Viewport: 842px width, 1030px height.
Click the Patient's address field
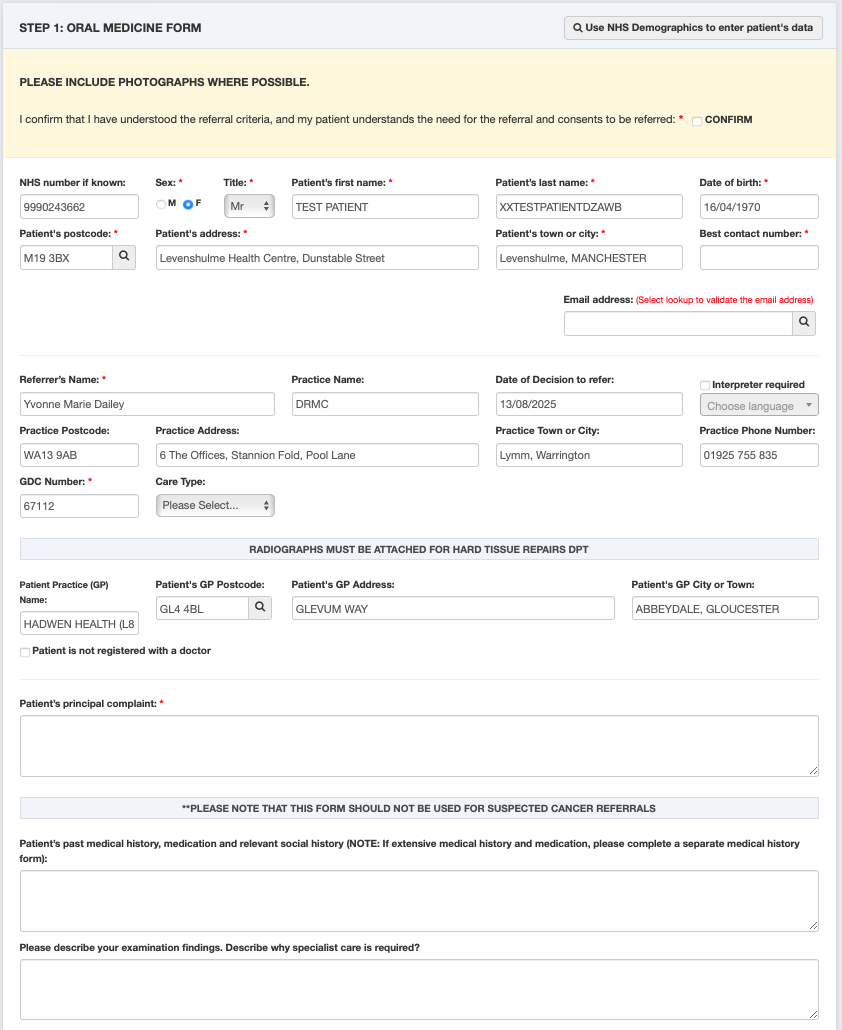point(317,258)
